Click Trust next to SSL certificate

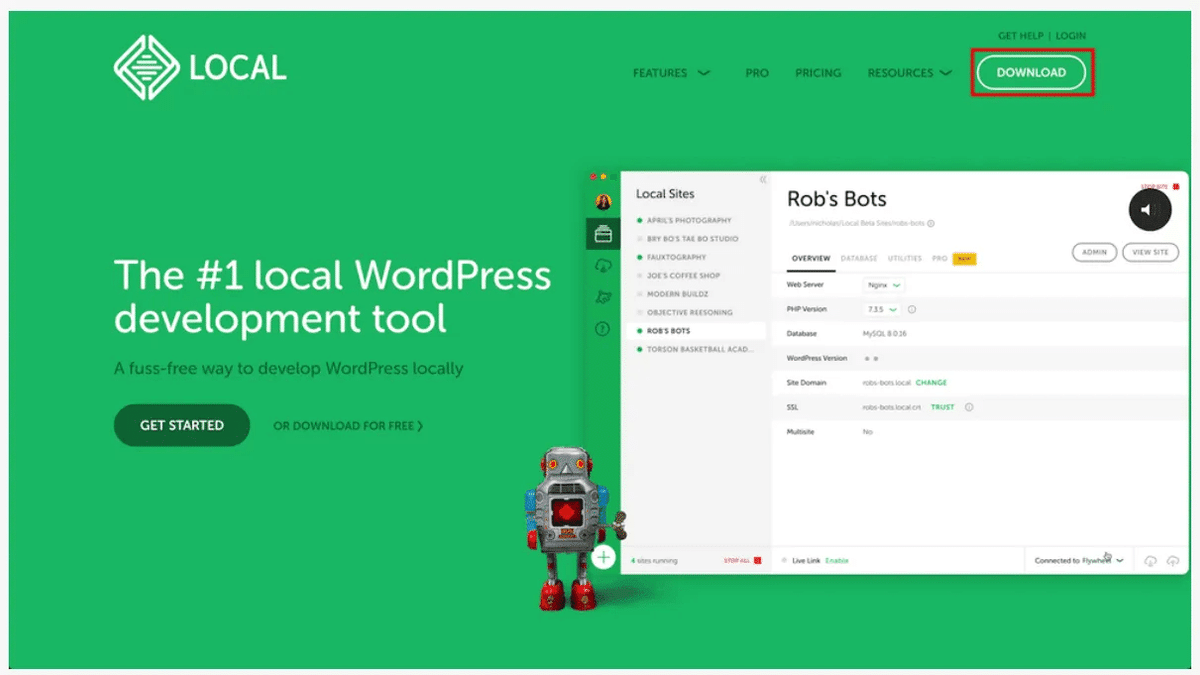click(943, 407)
